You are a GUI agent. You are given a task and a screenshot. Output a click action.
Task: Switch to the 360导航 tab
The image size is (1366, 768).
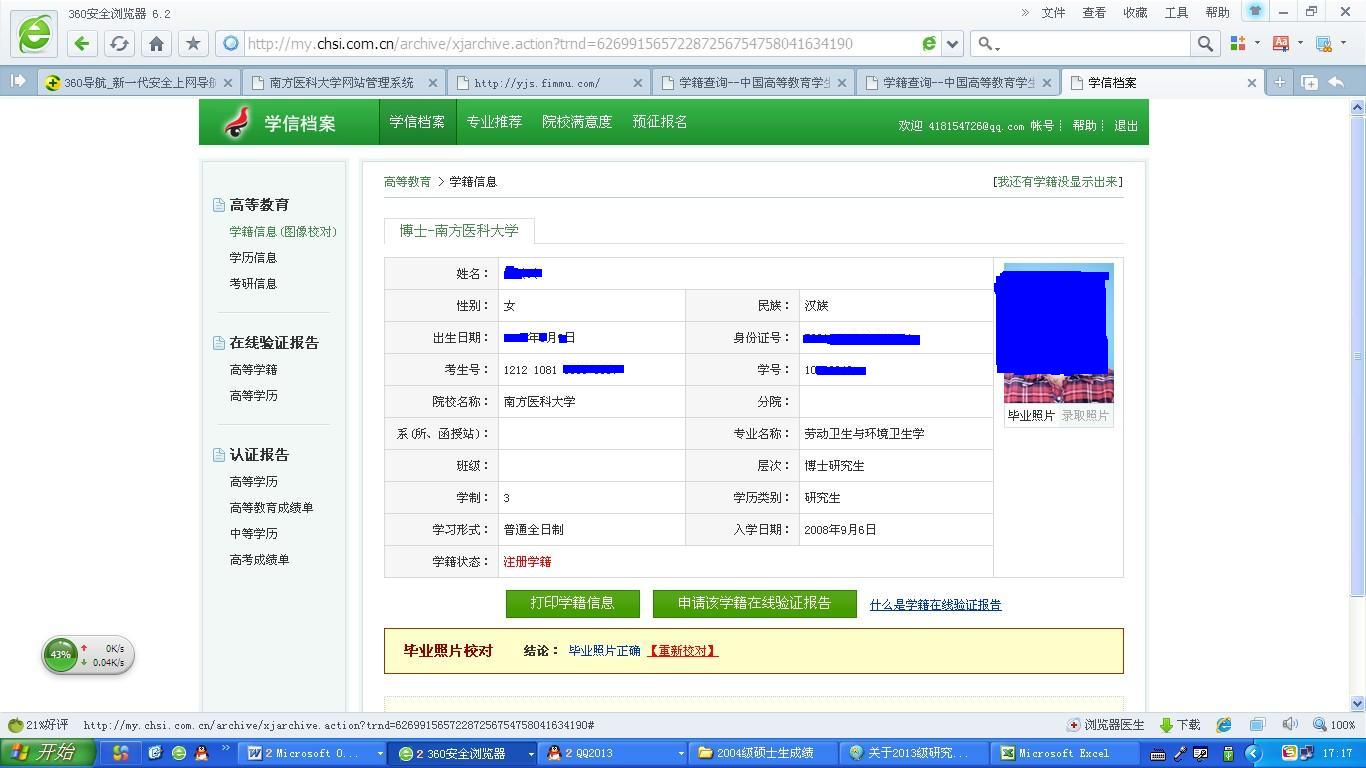(x=138, y=83)
